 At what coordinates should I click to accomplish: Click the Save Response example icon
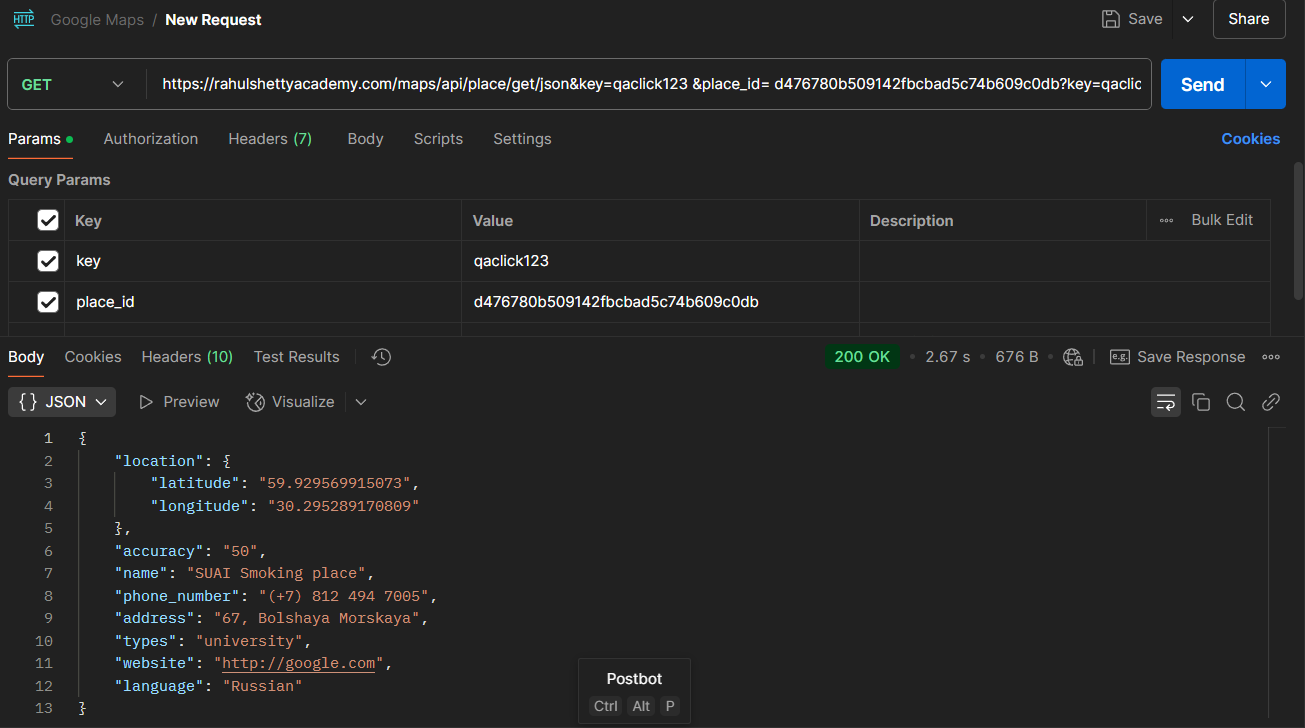coord(1120,357)
